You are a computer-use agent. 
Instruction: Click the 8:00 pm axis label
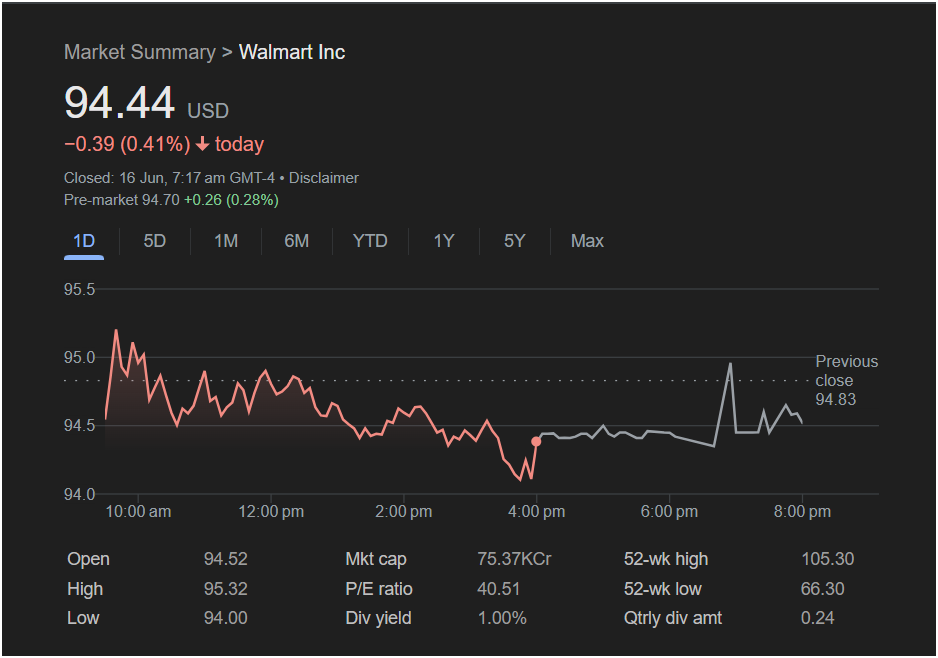pyautogui.click(x=802, y=511)
